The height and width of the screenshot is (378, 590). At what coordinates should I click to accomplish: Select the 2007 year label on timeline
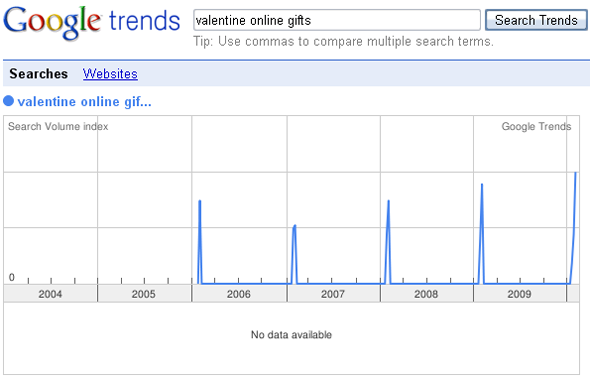coord(333,294)
